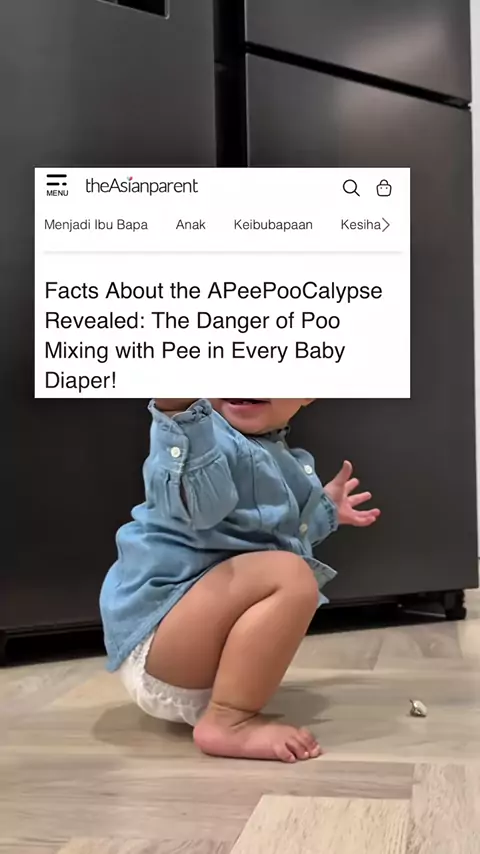This screenshot has height=854, width=480.
Task: Click the divider line below the category bar
Action: pos(222,252)
